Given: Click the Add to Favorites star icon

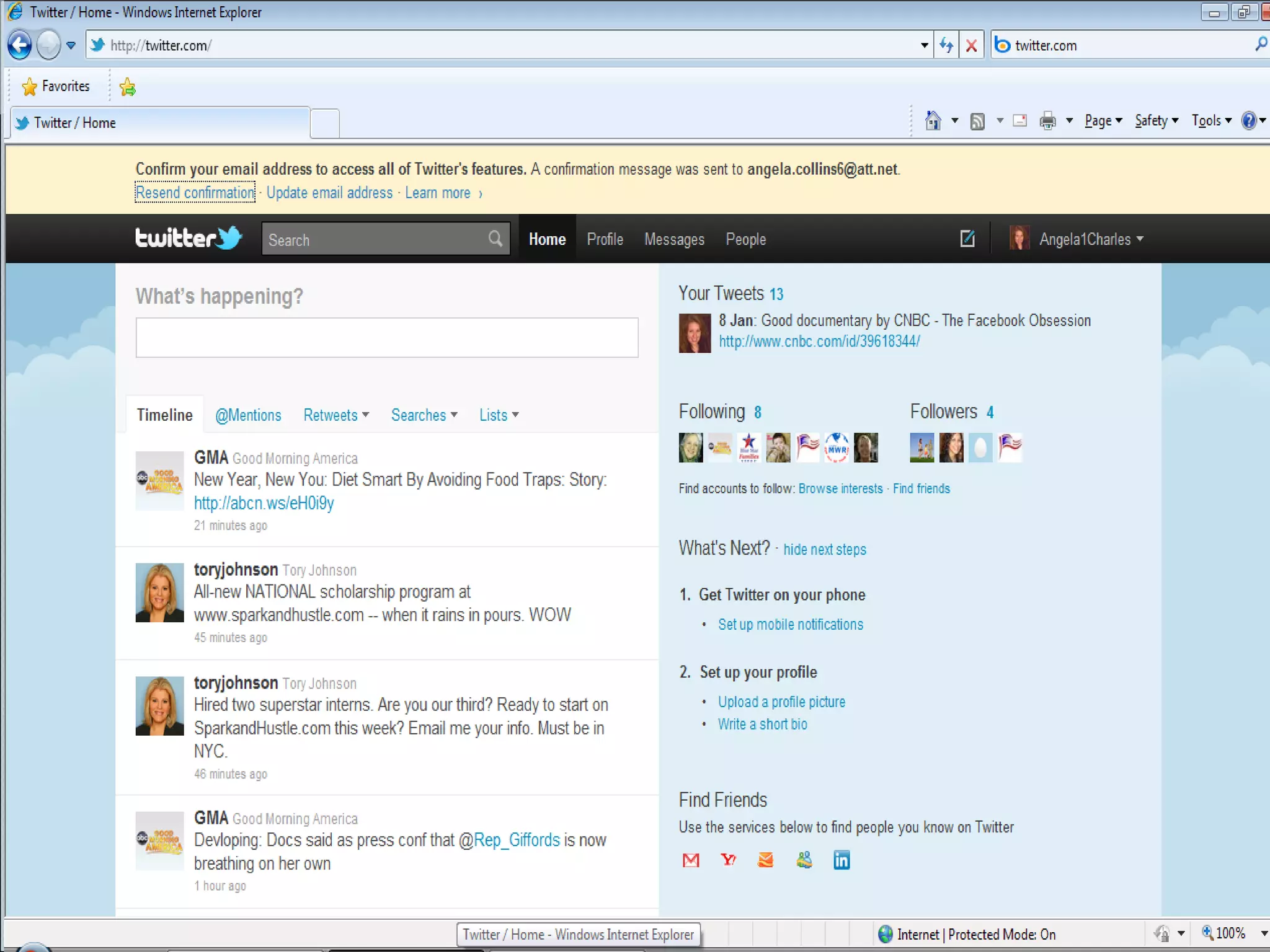Looking at the screenshot, I should [x=128, y=87].
